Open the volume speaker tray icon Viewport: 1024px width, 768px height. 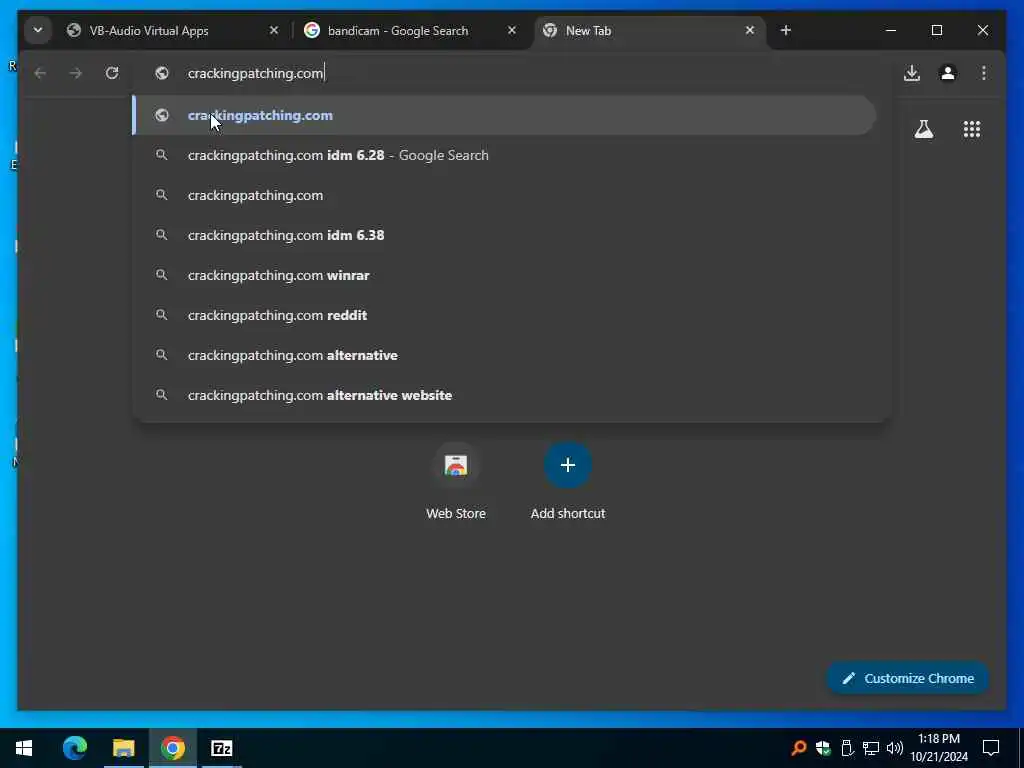pyautogui.click(x=895, y=748)
